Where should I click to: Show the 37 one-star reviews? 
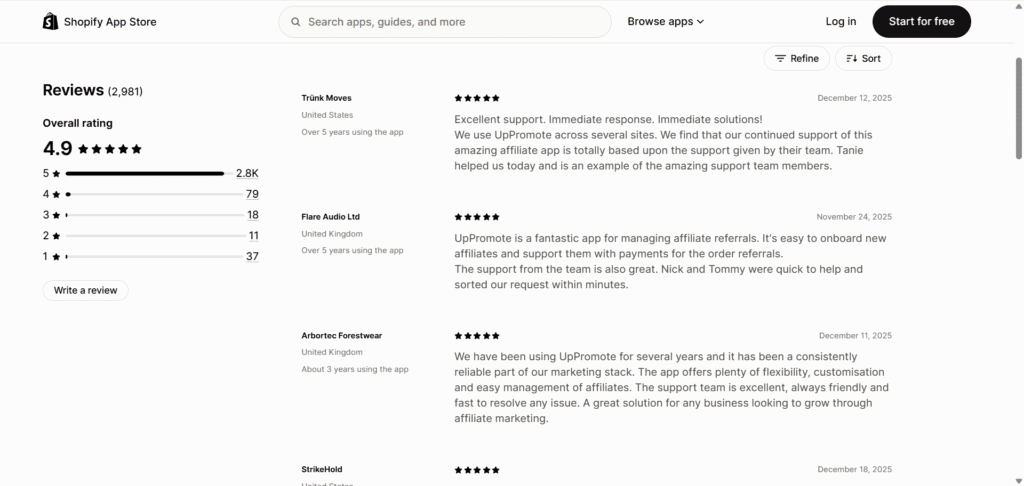point(252,256)
